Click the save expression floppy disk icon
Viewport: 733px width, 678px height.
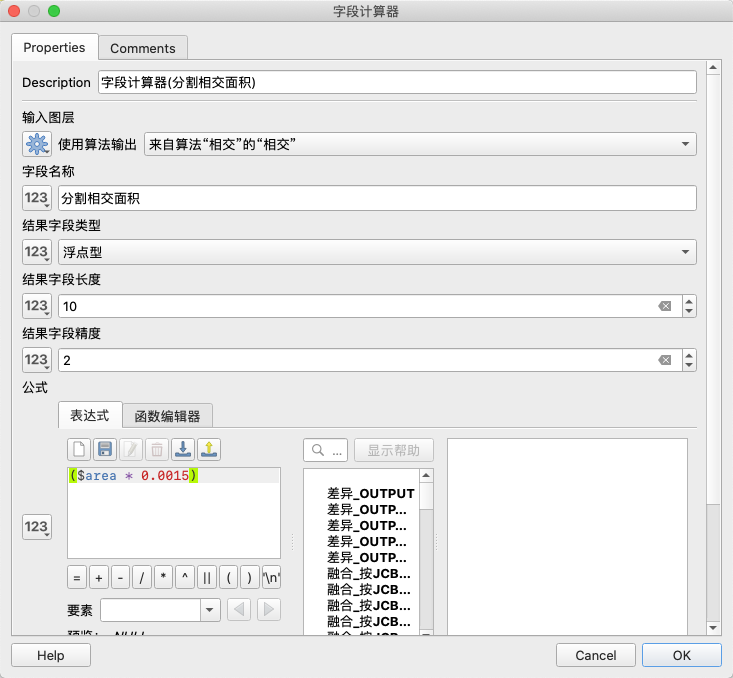click(x=105, y=449)
